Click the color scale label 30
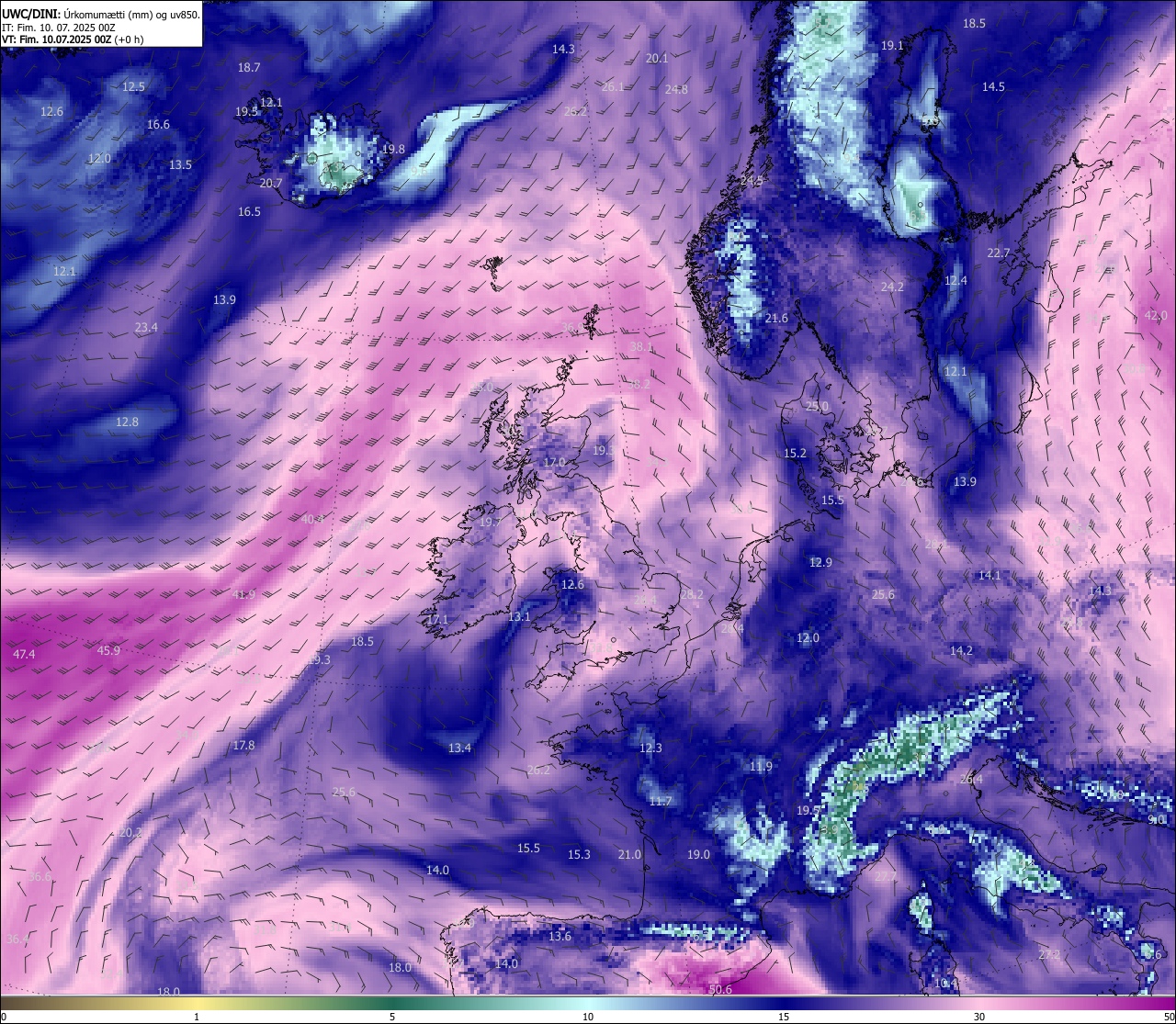The height and width of the screenshot is (1024, 1176). point(979,1017)
